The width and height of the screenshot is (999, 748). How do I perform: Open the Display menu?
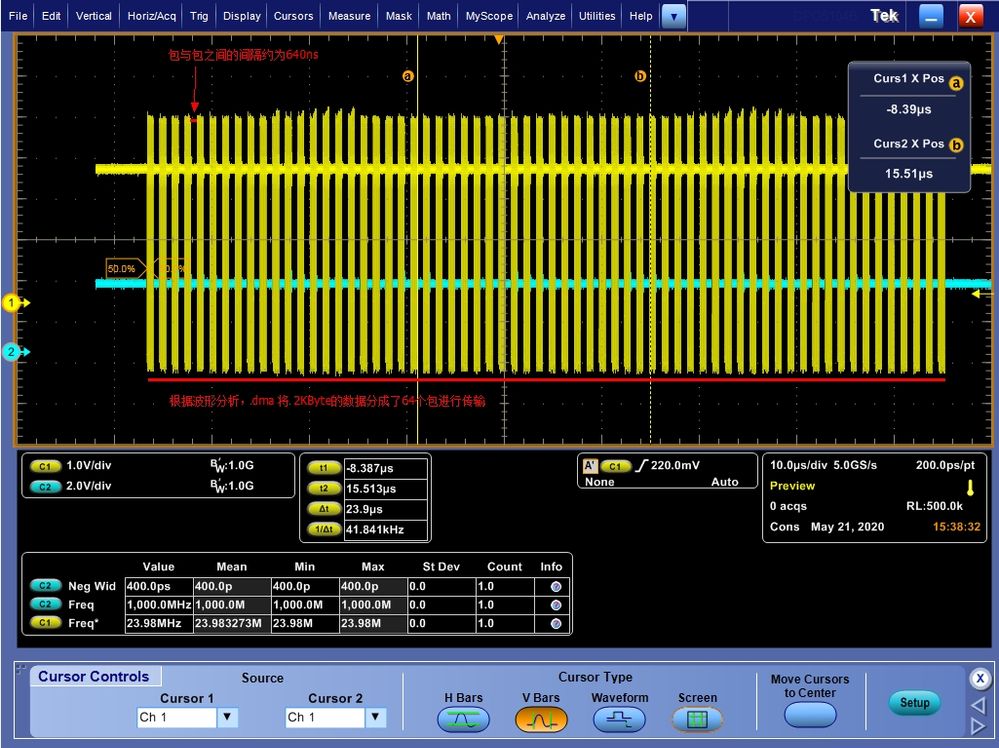point(241,16)
